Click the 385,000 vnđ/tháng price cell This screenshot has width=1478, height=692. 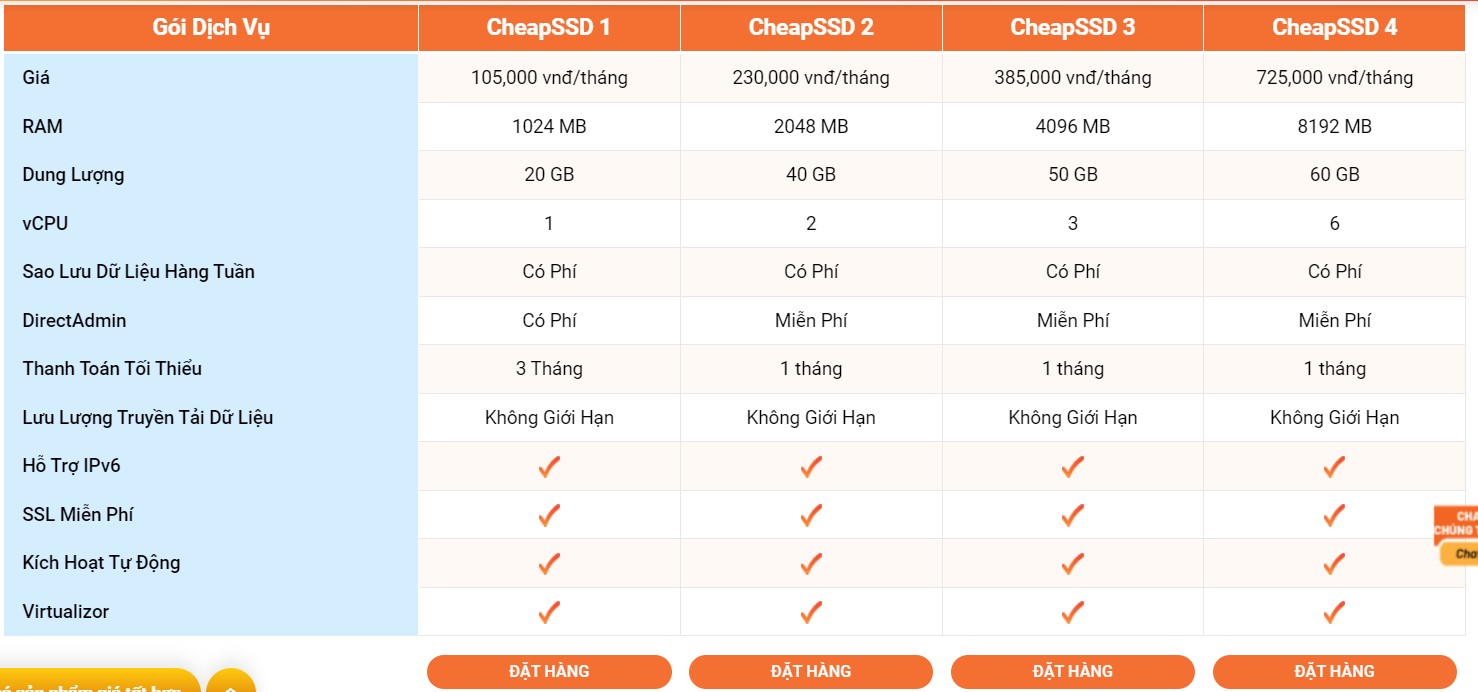1073,78
